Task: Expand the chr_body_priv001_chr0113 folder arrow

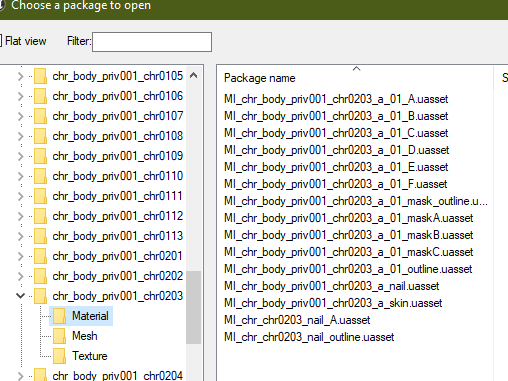Action: point(21,236)
